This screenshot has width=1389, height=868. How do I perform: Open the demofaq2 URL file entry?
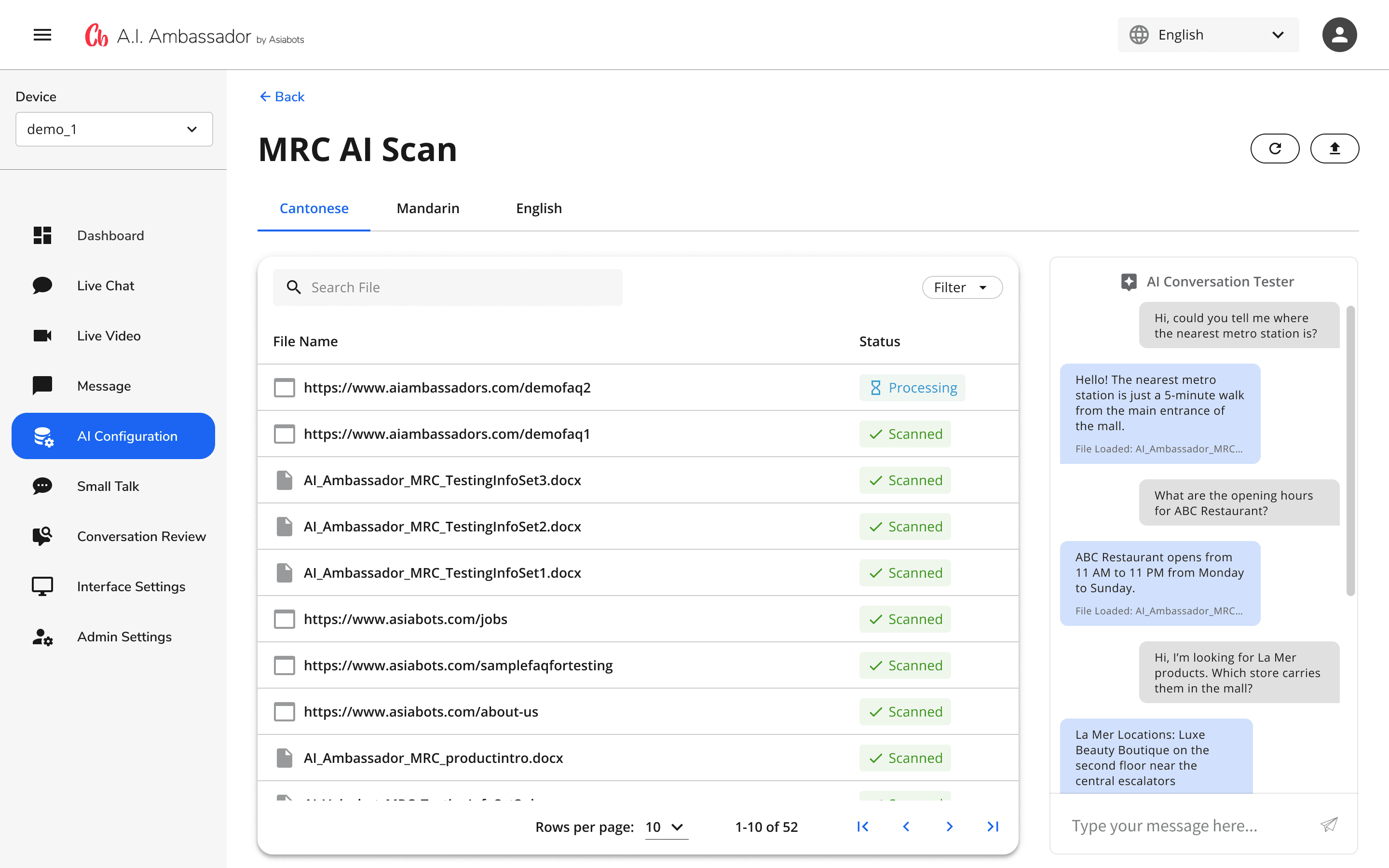pyautogui.click(x=447, y=388)
